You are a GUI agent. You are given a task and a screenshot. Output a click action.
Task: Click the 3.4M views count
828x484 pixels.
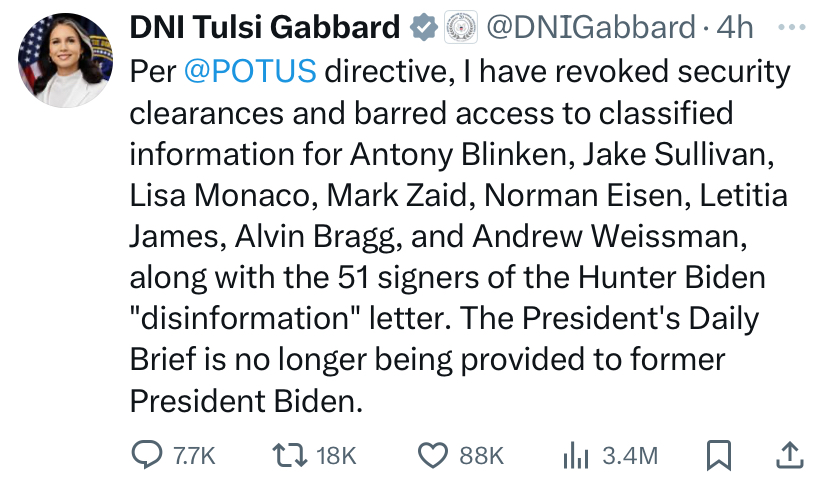coord(631,455)
